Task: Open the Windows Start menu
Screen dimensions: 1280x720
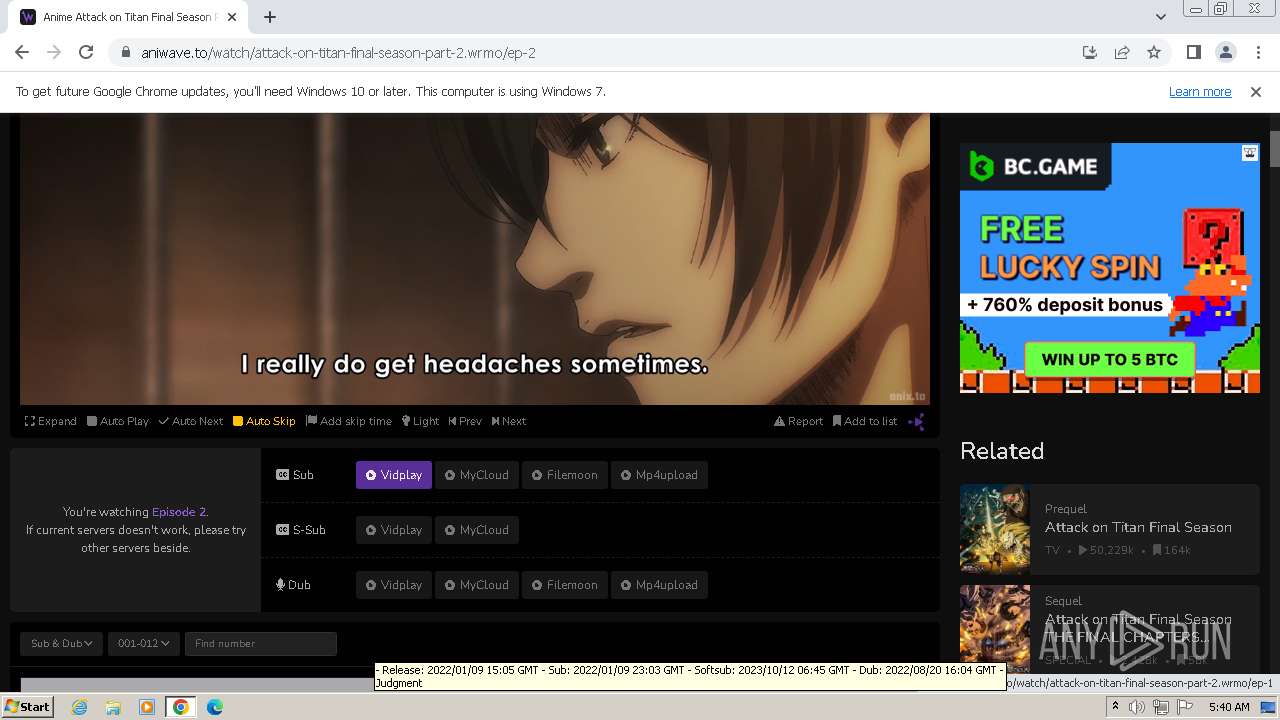Action: 28,707
